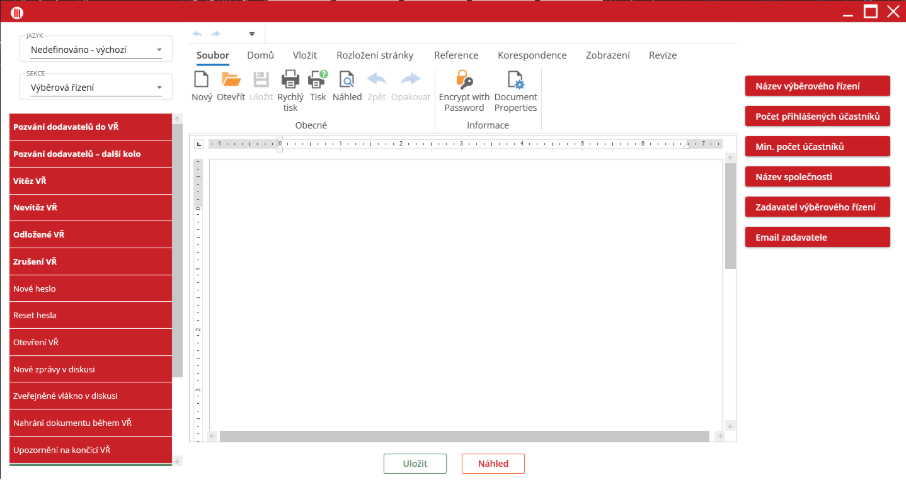Click the tab stop selector at ruler corner
The height and width of the screenshot is (480, 906).
[x=199, y=144]
